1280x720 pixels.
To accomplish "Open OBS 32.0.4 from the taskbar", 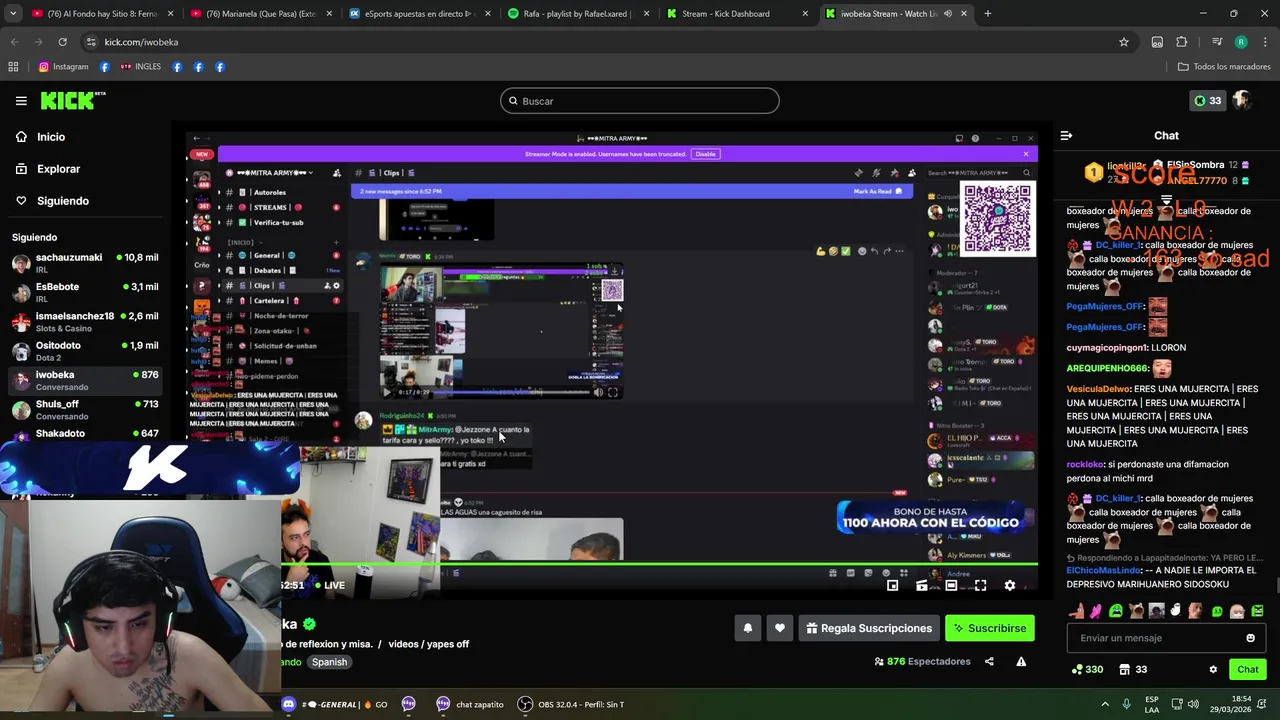I will click(x=571, y=704).
